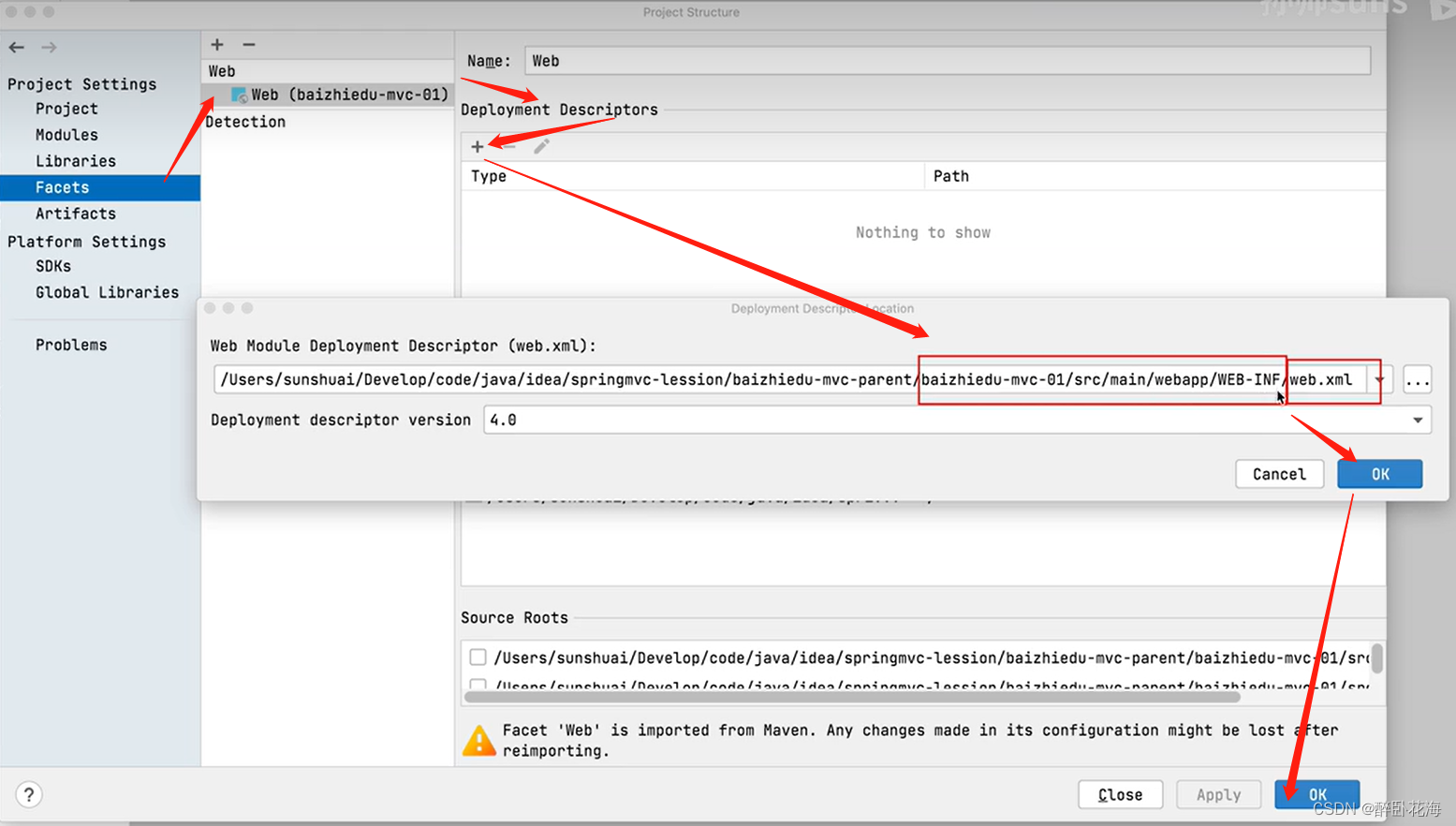This screenshot has width=1456, height=826.
Task: Open web.xml path history dropdown
Action: click(1380, 380)
